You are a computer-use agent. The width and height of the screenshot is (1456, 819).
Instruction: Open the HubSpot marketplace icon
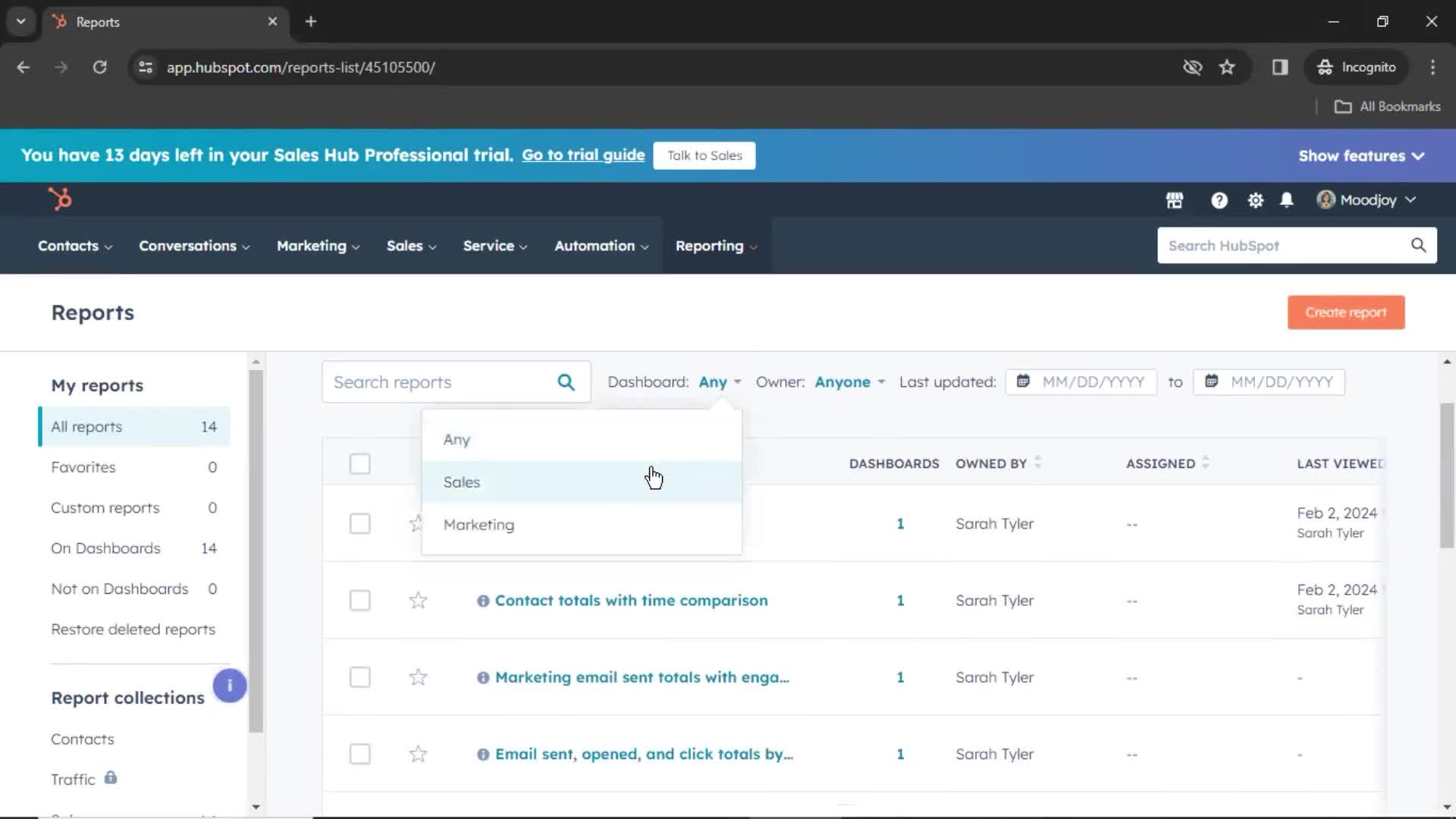click(x=1175, y=200)
